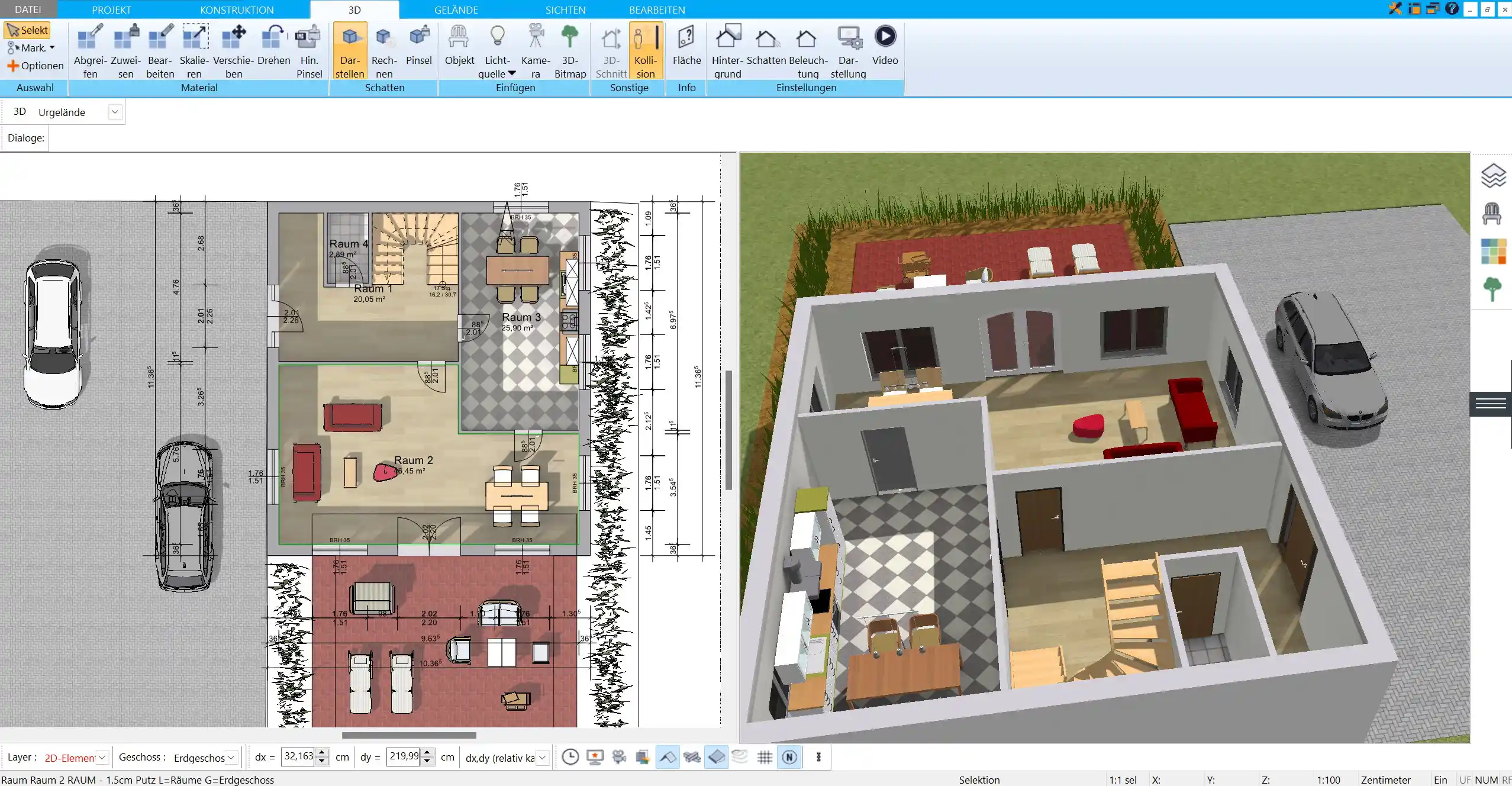Click the 3D-Bitmap tree icon
1512x786 pixels.
(x=570, y=51)
